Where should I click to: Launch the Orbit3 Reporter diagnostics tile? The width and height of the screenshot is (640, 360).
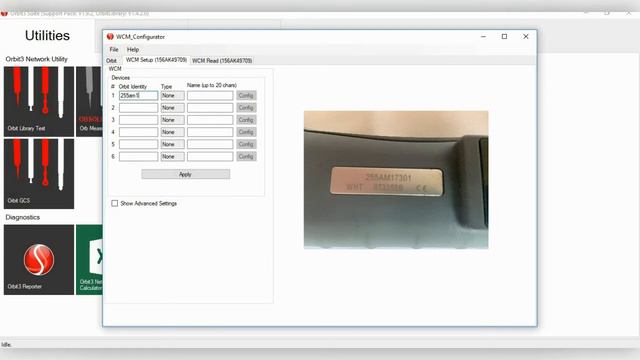pos(39,260)
